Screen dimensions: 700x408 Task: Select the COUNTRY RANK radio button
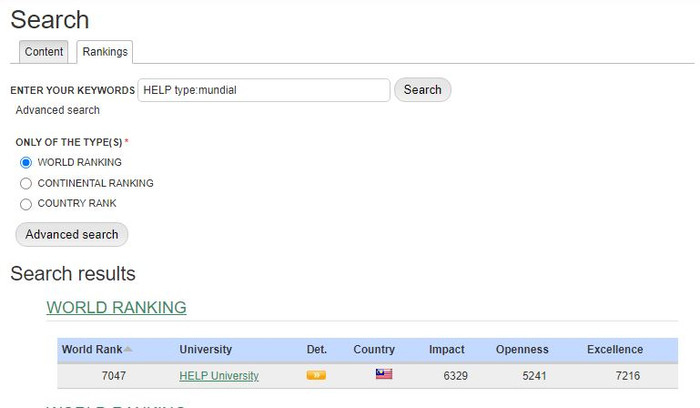[26, 204]
